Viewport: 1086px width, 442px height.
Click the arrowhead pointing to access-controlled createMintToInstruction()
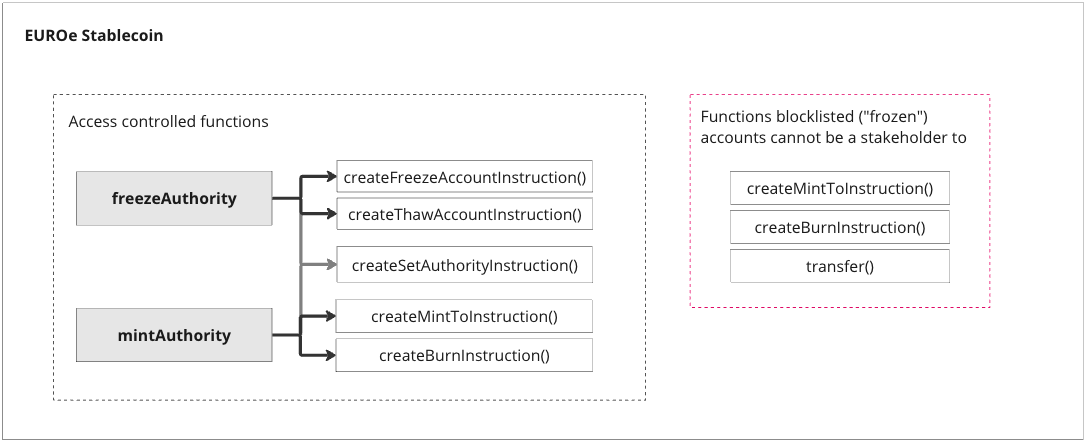point(330,317)
